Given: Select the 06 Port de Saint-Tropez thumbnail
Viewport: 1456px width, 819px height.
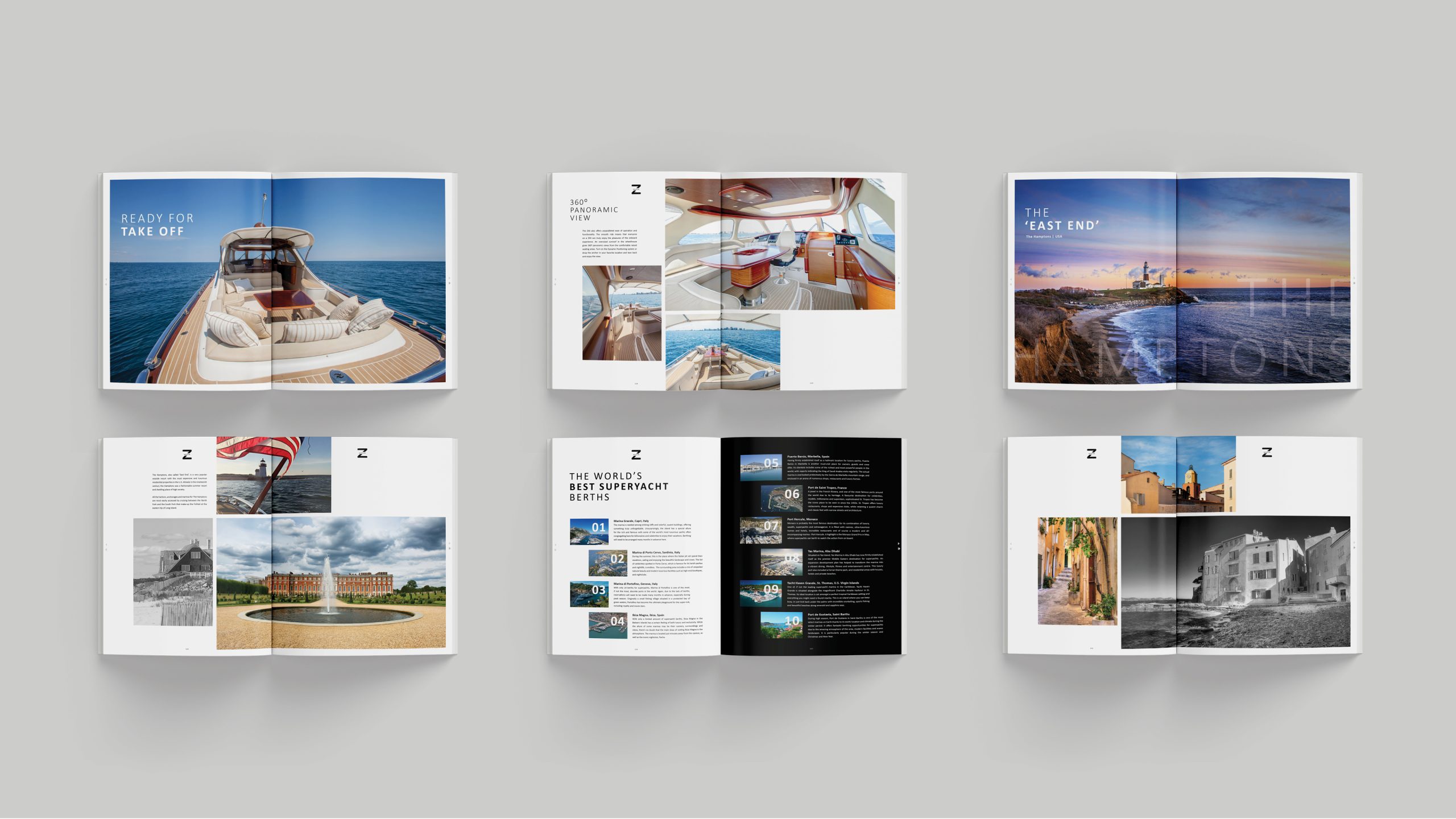Looking at the screenshot, I should point(781,498).
